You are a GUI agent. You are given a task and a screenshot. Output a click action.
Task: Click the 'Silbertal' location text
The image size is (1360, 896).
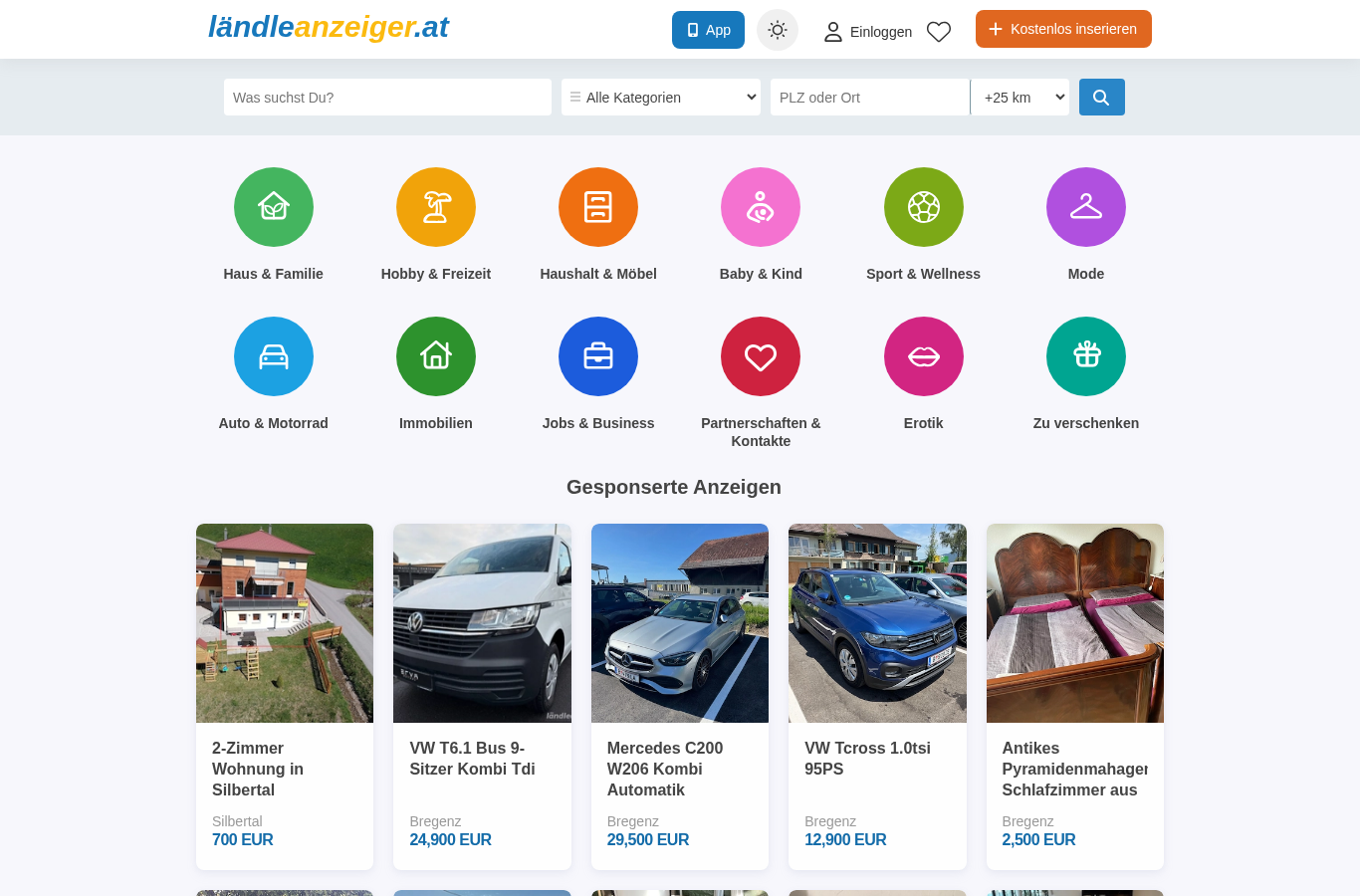[x=237, y=821]
